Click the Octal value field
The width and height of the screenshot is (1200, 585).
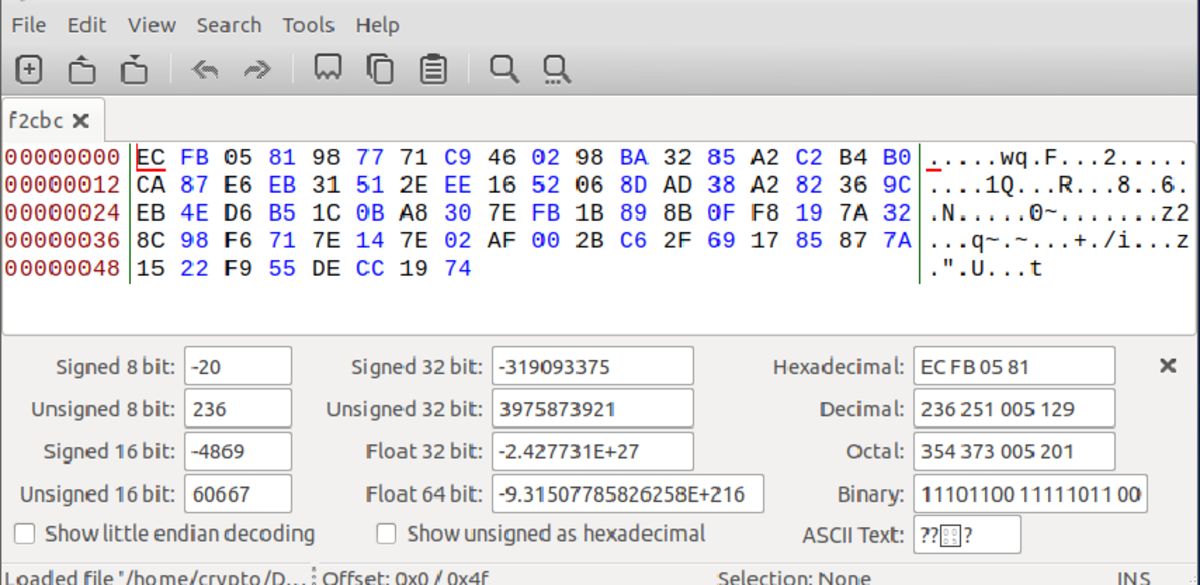pos(1014,451)
